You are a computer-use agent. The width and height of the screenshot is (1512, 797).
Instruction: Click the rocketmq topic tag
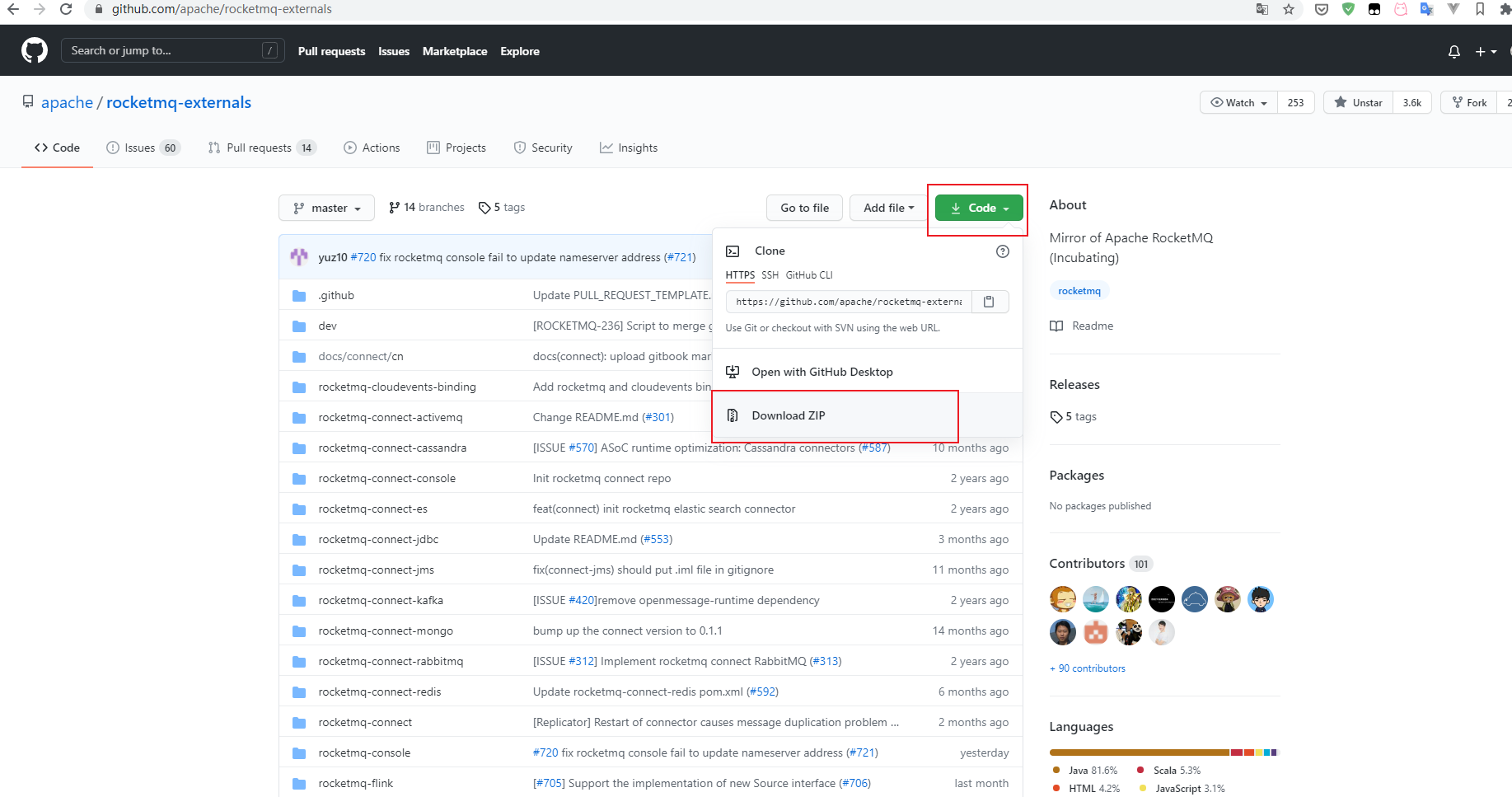1079,291
